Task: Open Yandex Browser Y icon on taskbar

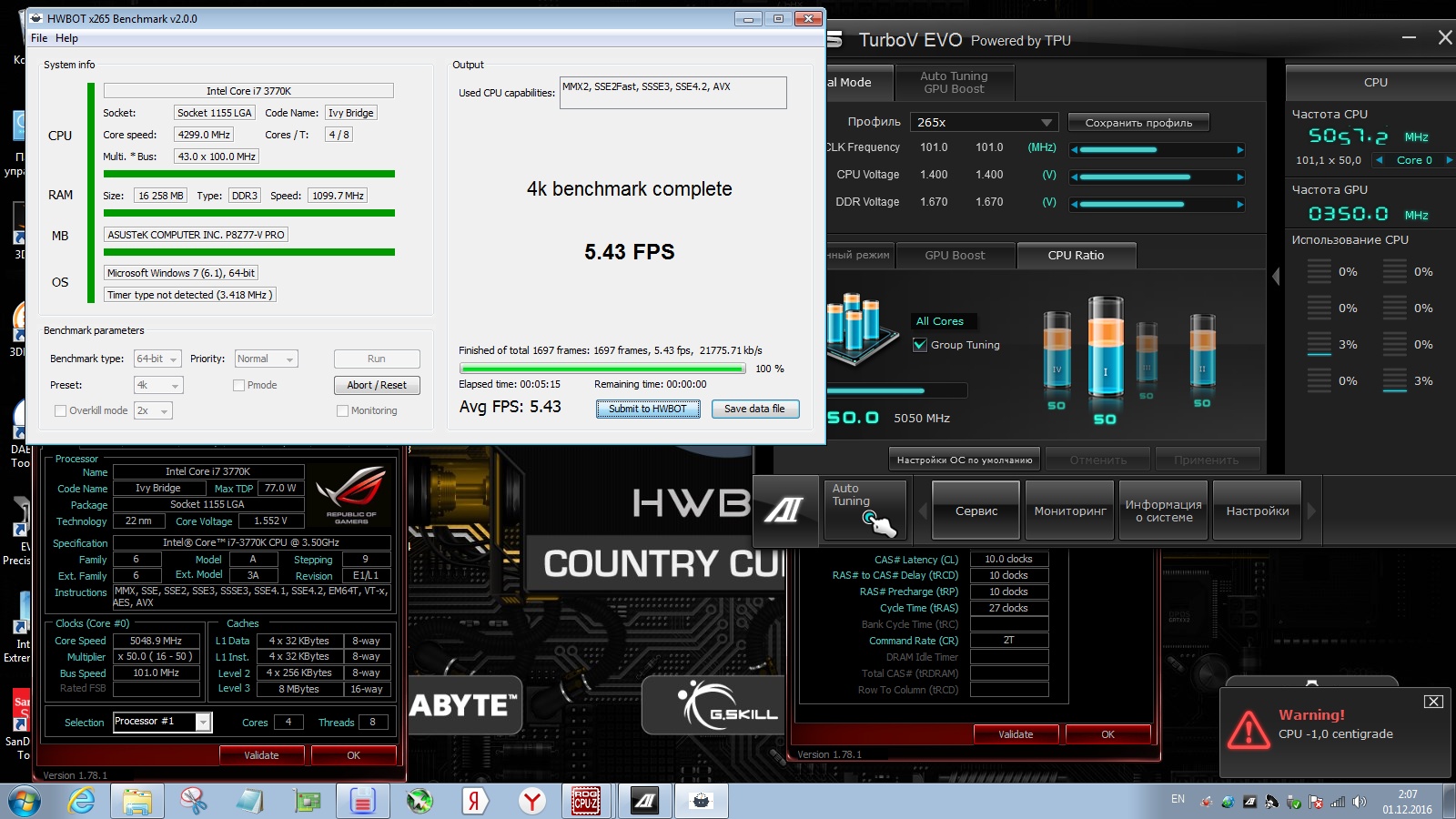Action: [532, 802]
